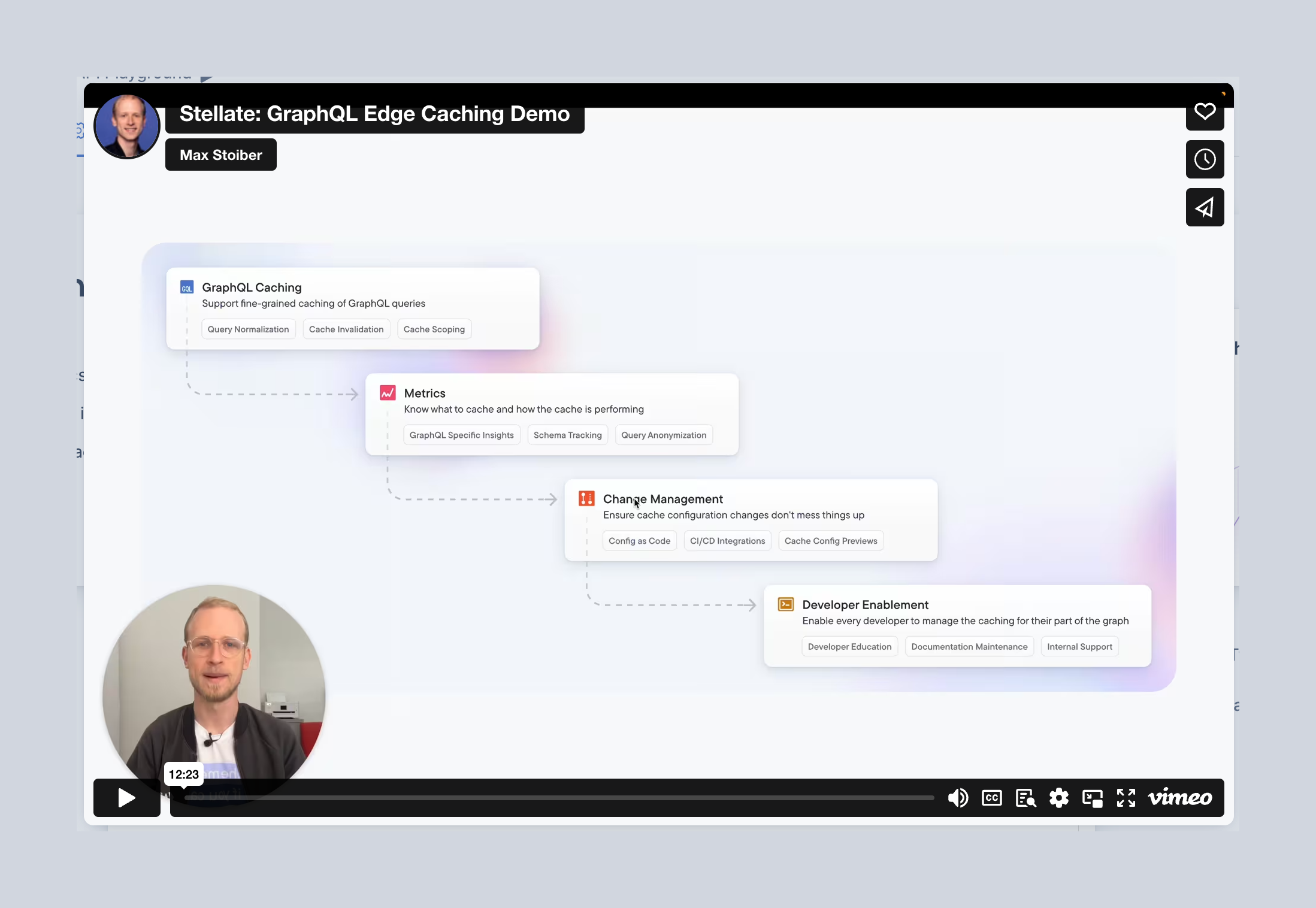Viewport: 1316px width, 908px height.
Task: Click the video progress bar
Action: click(558, 798)
